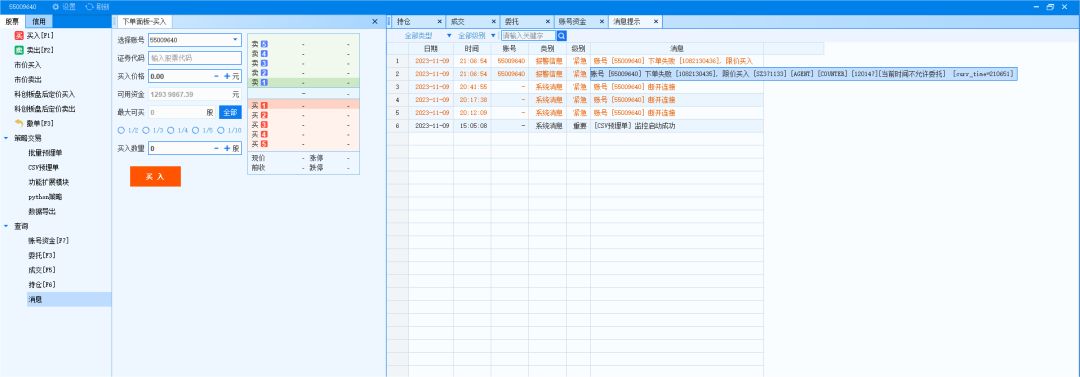This screenshot has height=377, width=1080.
Task: Click the 买入数量 quantity field
Action: pyautogui.click(x=180, y=147)
